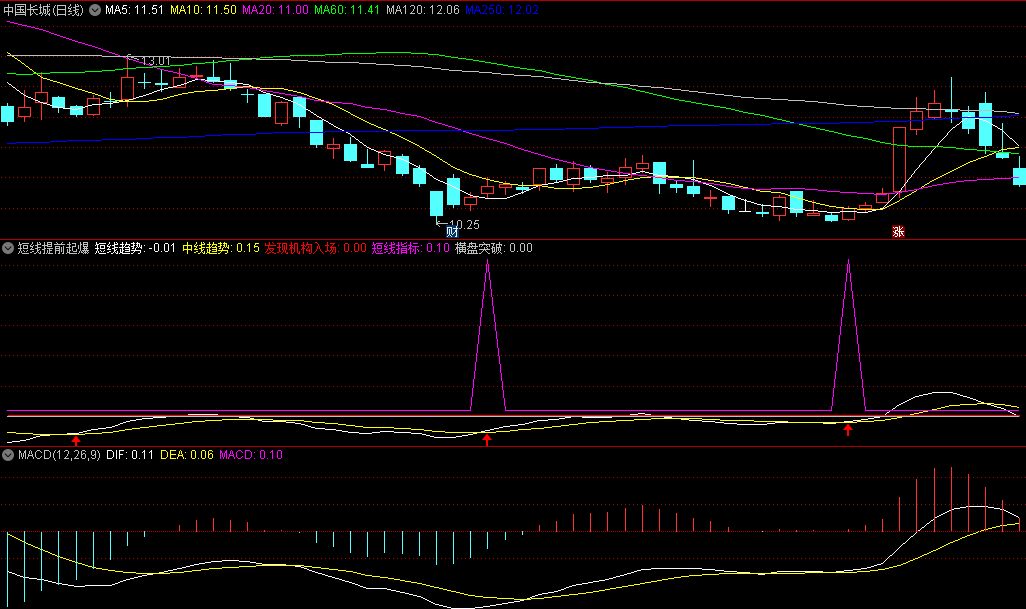Click the first magenta signal spike peak

pyautogui.click(x=487, y=262)
